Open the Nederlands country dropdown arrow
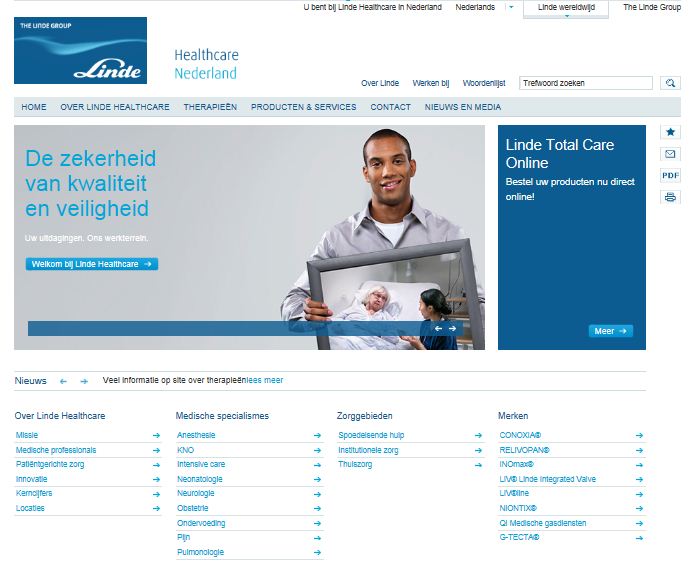 [511, 7]
